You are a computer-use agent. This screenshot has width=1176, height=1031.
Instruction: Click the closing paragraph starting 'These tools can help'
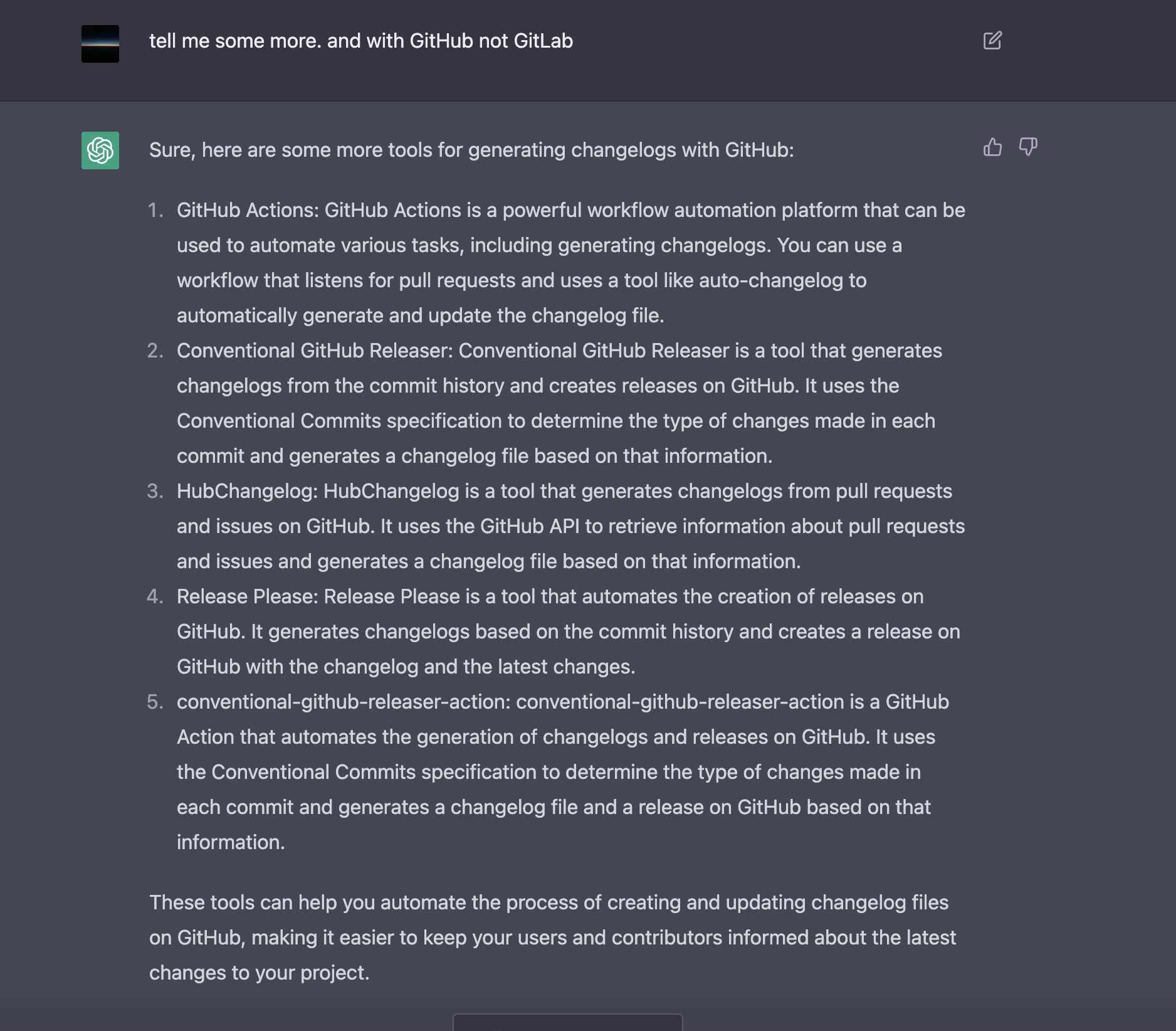point(553,938)
